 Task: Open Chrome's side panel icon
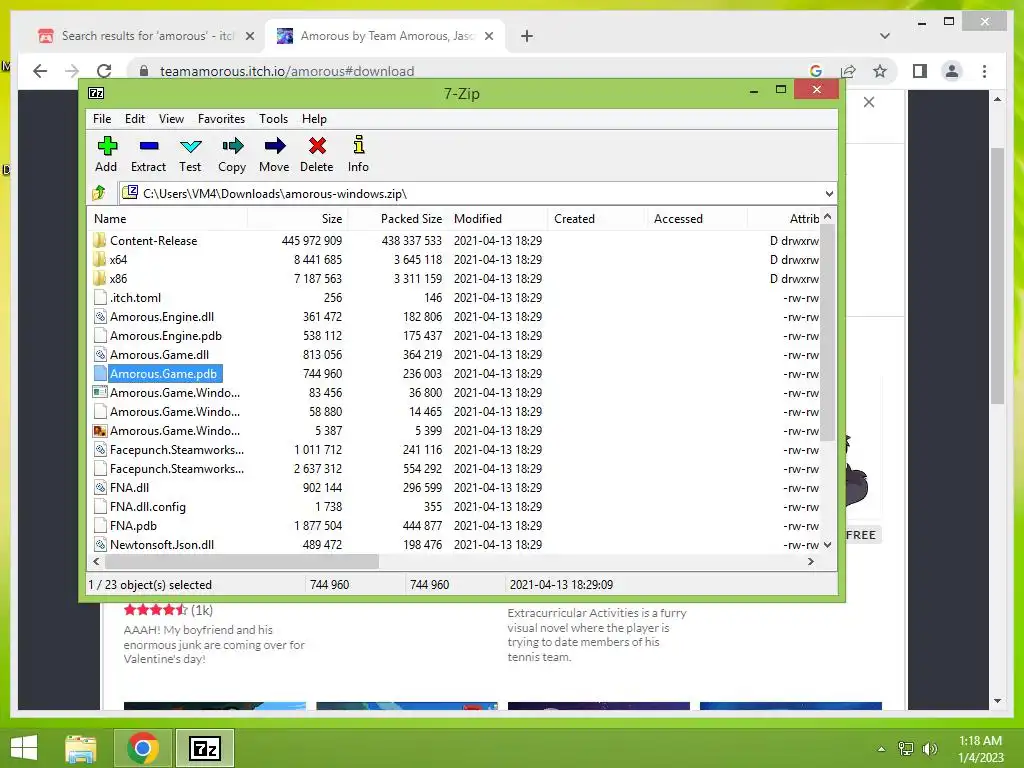[x=920, y=71]
